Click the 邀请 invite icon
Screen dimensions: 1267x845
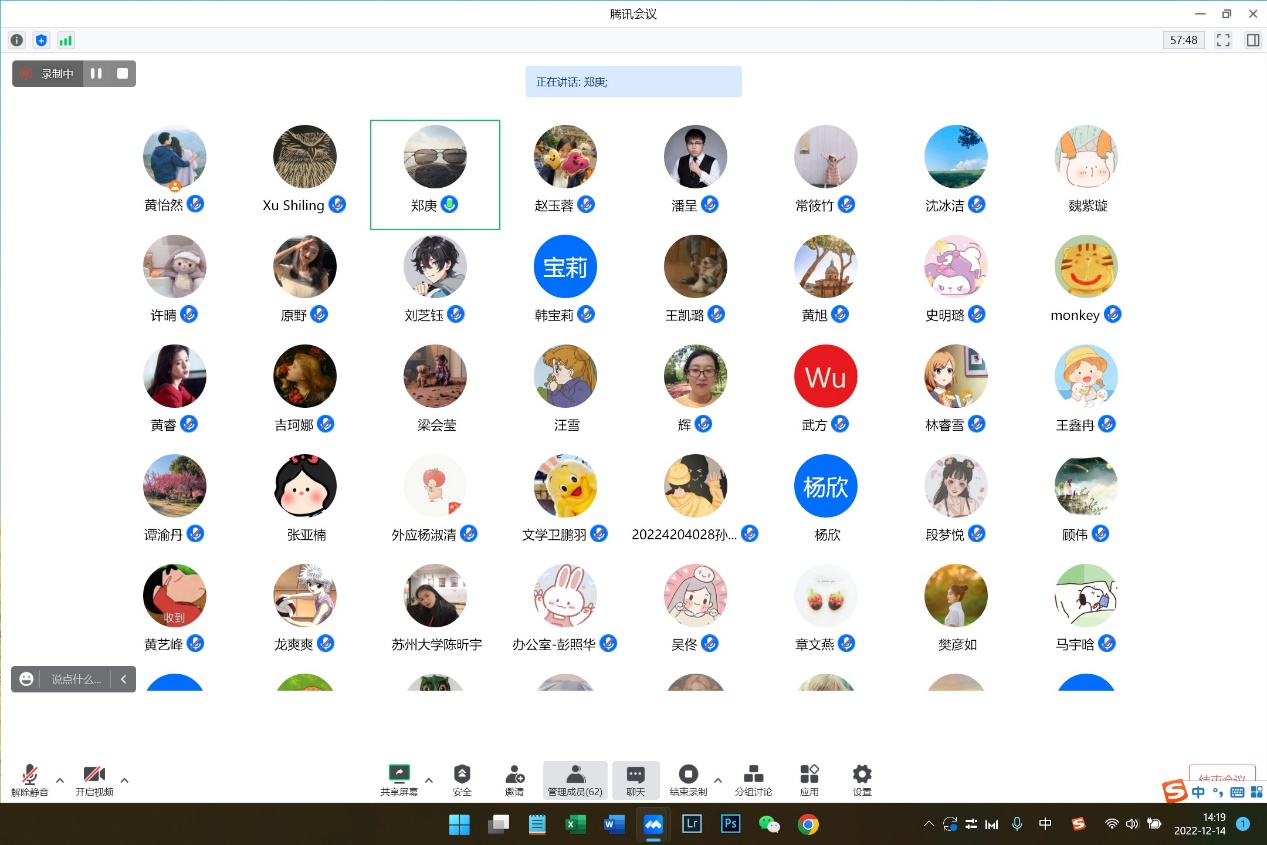pos(514,779)
